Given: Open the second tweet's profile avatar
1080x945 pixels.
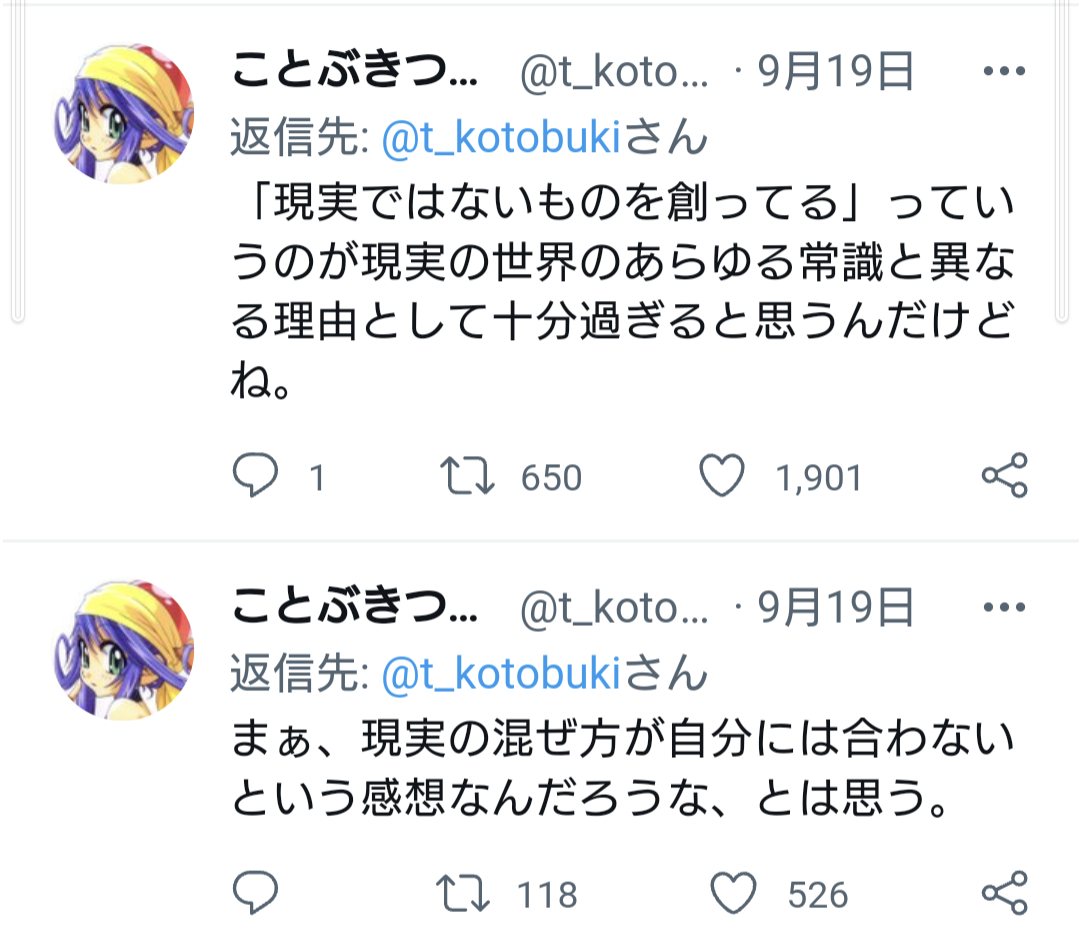Looking at the screenshot, I should (124, 650).
